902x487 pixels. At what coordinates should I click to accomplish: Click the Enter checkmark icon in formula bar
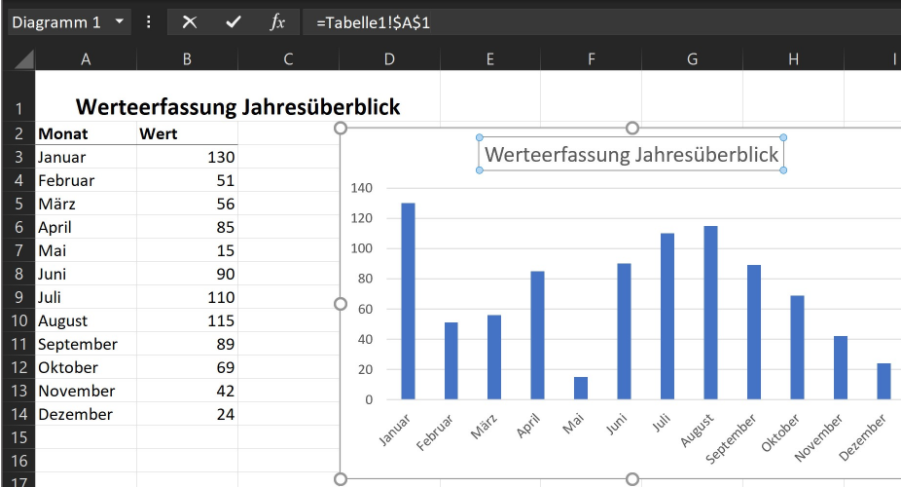click(x=233, y=21)
